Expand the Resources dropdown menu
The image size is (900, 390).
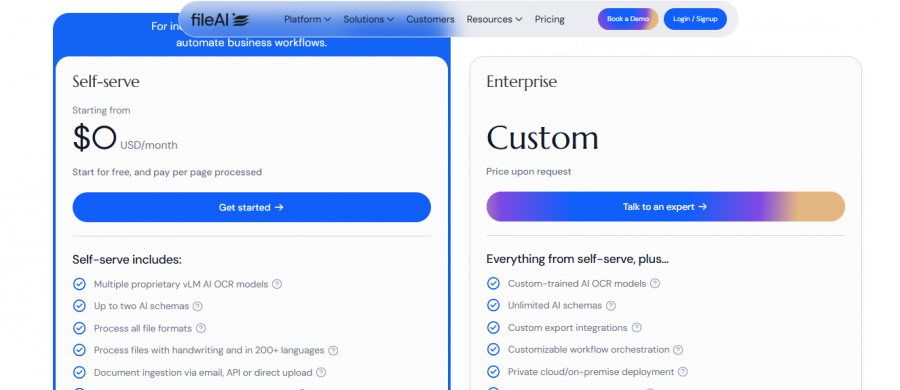point(494,20)
